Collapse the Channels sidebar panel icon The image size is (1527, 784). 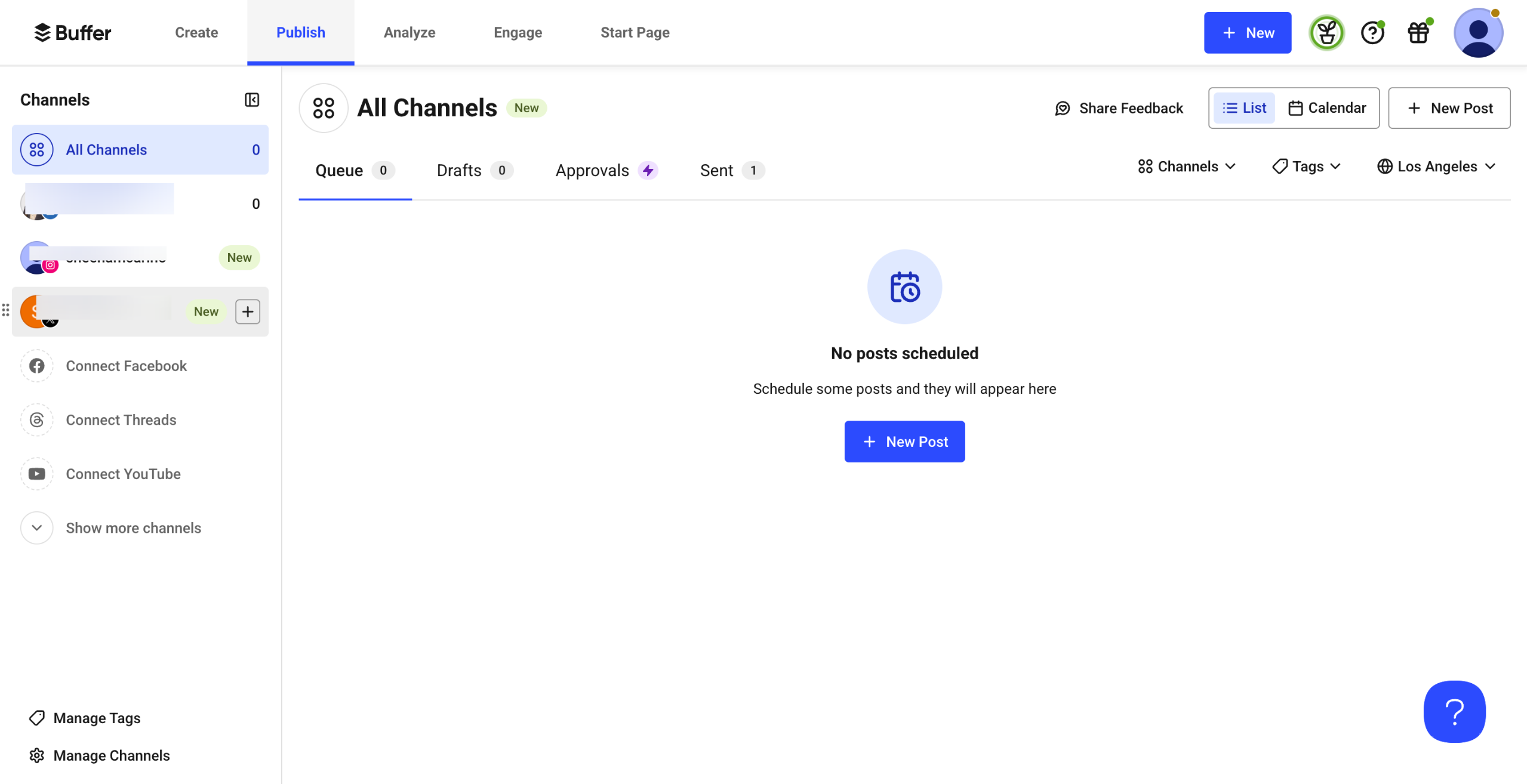click(252, 100)
